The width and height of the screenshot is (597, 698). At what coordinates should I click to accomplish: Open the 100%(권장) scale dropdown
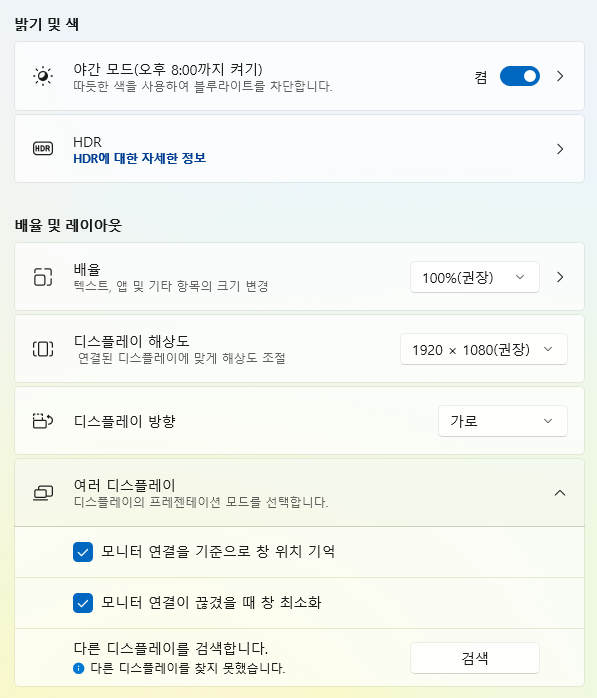click(x=475, y=277)
